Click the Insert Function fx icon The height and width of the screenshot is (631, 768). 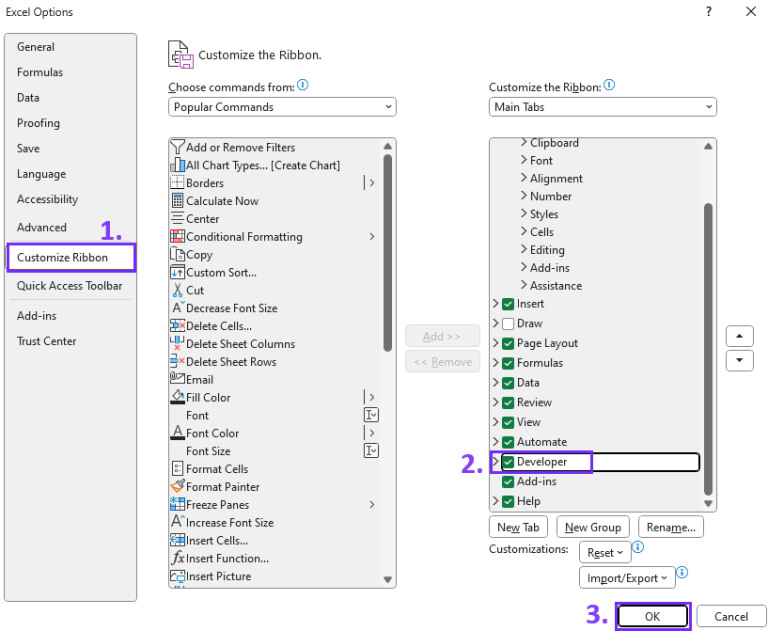[x=178, y=558]
